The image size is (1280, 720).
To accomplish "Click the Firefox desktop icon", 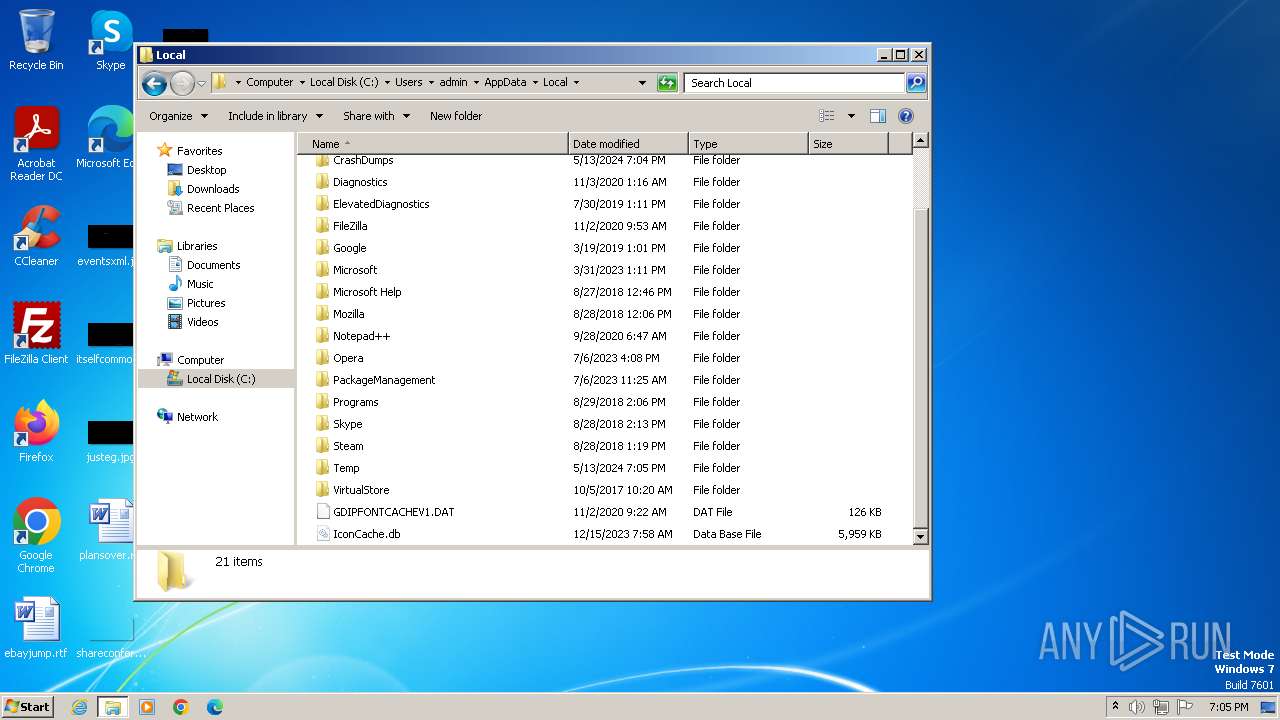I will point(36,432).
